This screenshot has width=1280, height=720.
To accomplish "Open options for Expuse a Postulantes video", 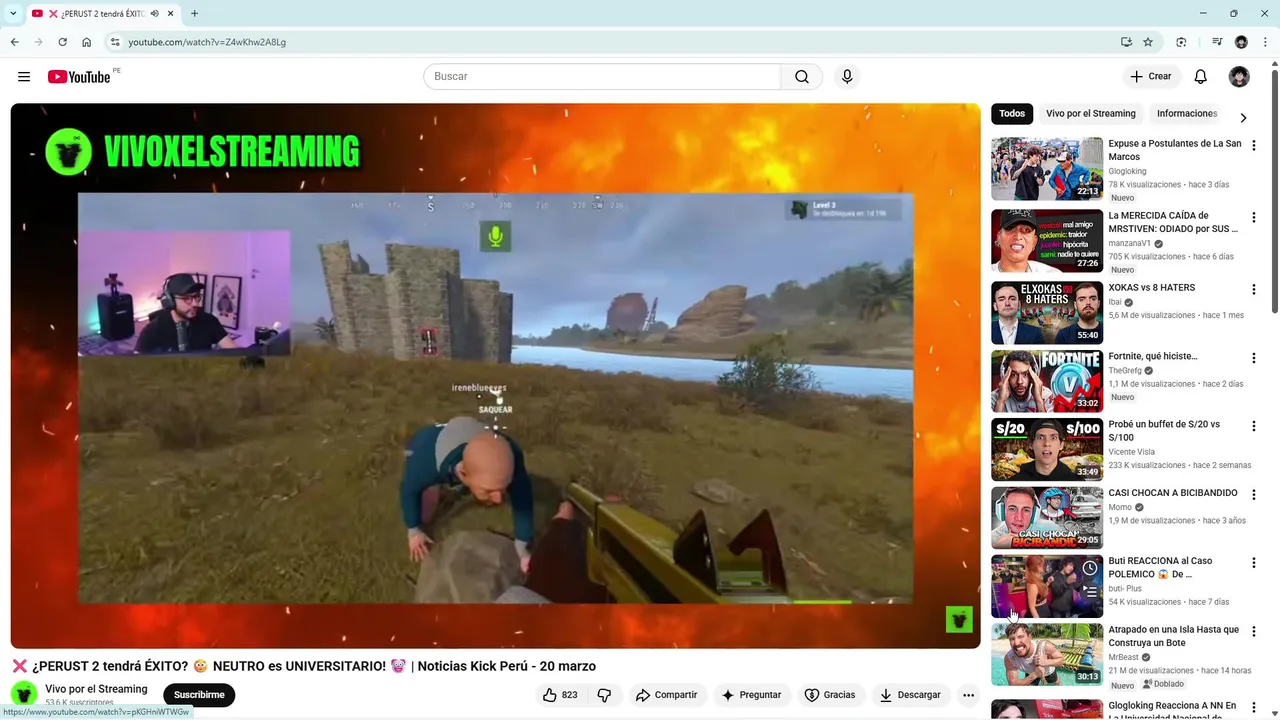I will 1254,146.
